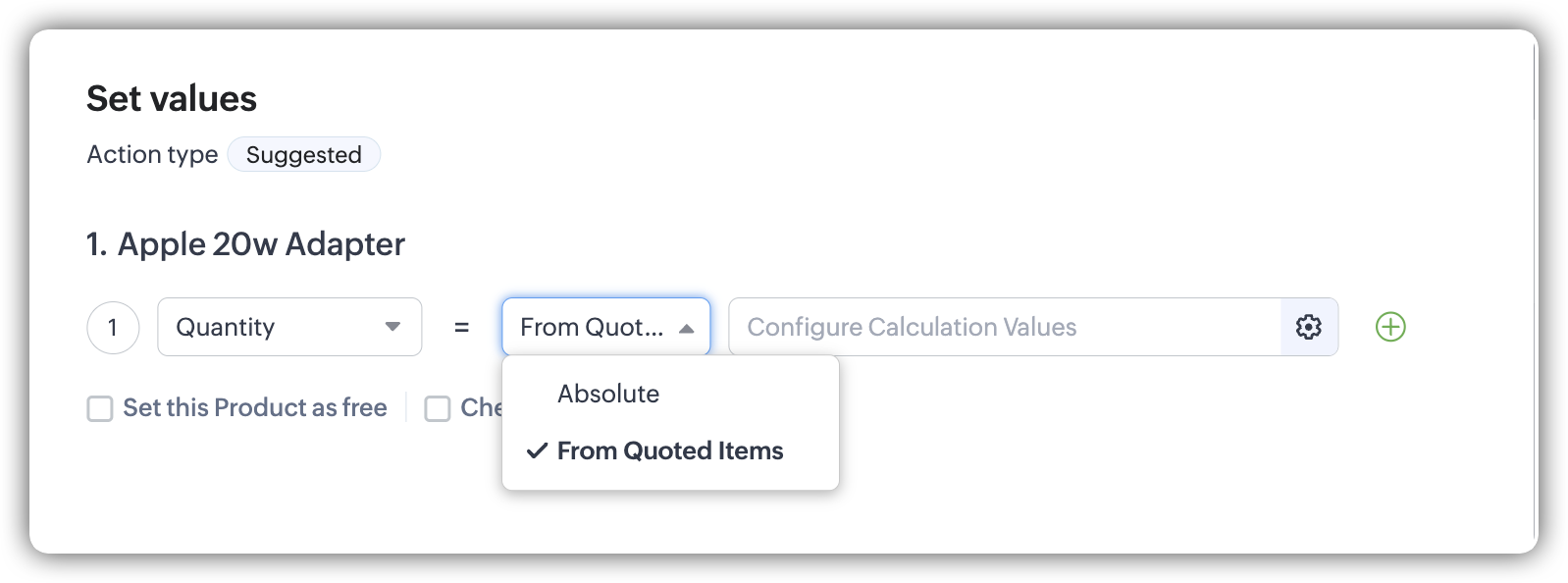Click the Suggested action type badge

click(x=303, y=155)
